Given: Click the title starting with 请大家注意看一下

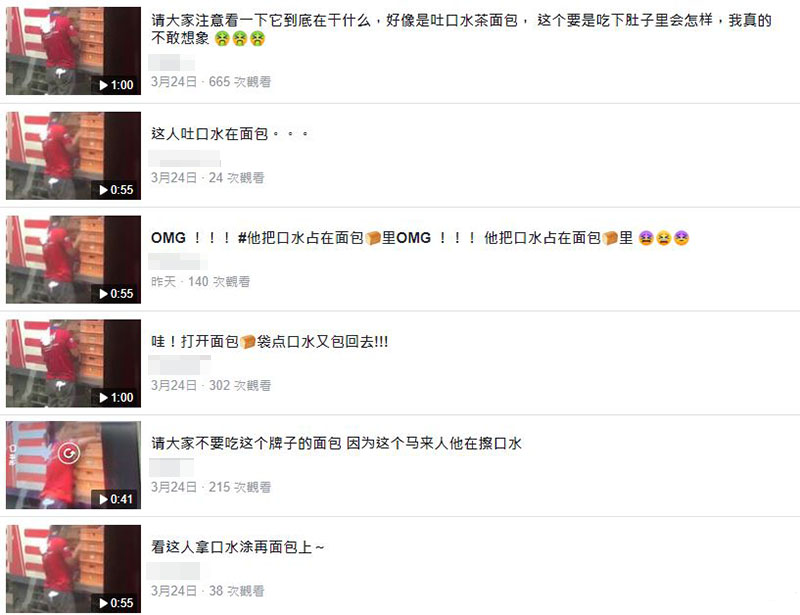Looking at the screenshot, I should point(461,29).
